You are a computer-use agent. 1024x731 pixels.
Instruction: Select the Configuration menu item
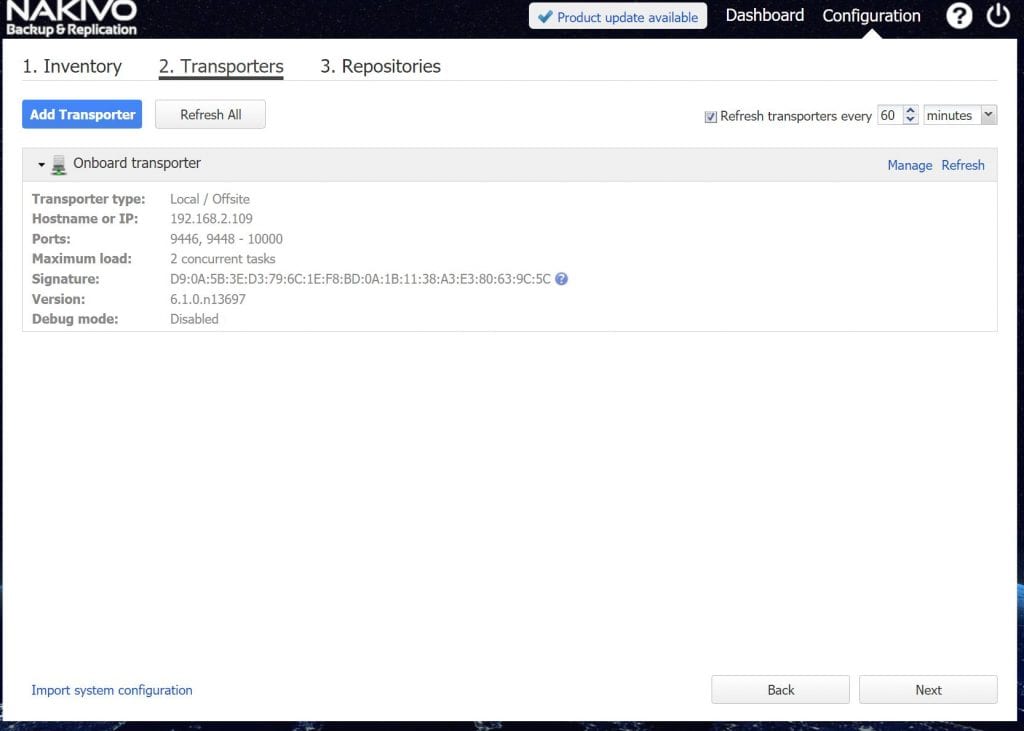871,16
